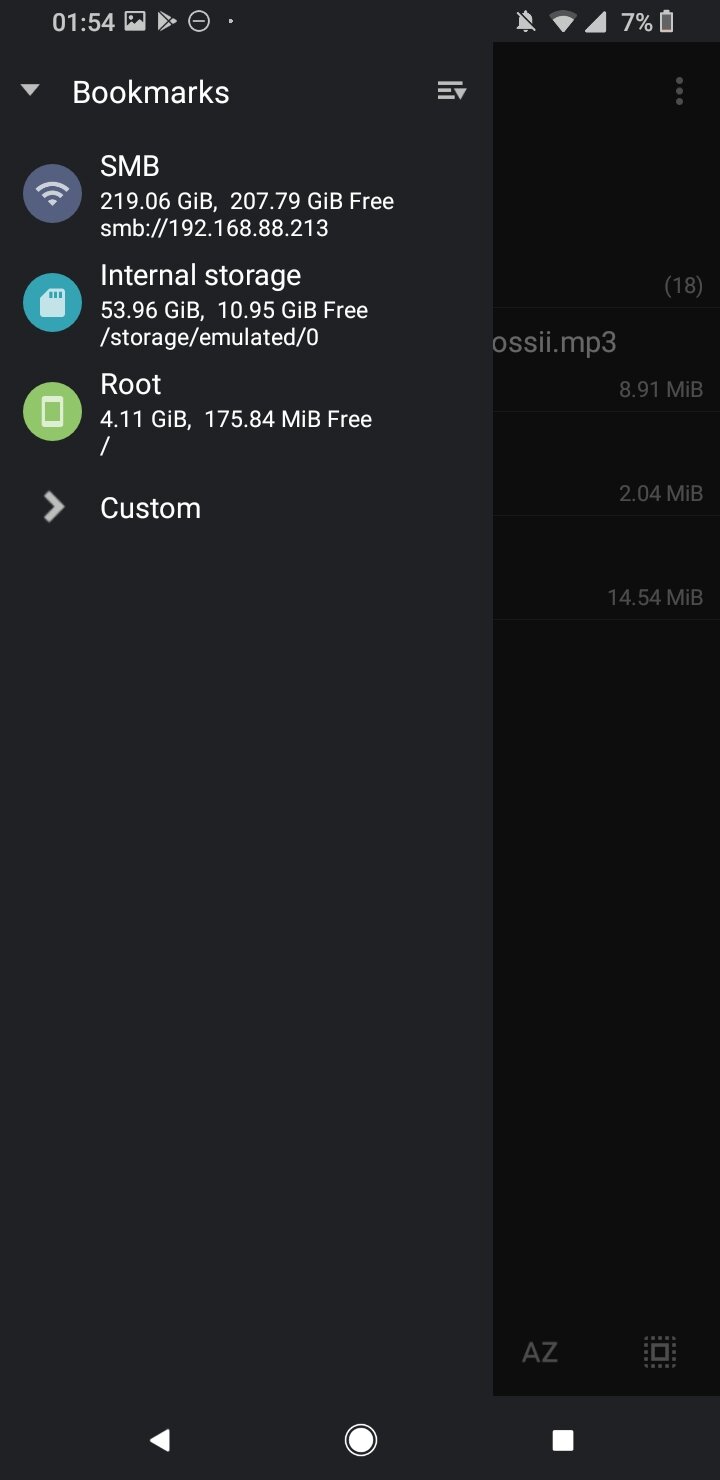Open SMB share 192.168.88.213

247,195
